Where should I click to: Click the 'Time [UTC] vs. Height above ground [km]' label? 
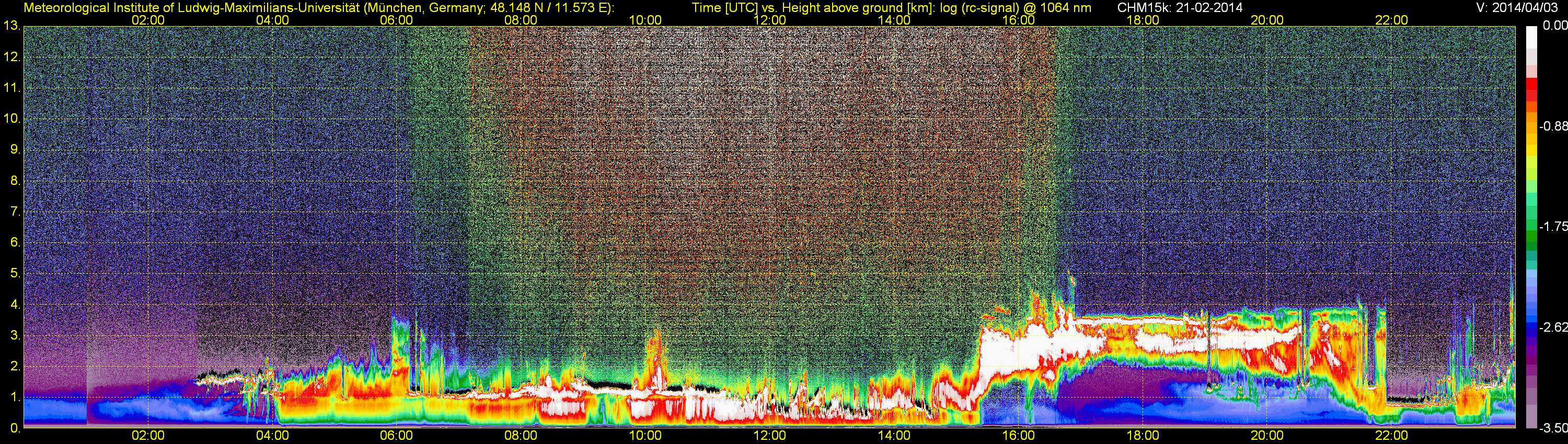pos(814,7)
